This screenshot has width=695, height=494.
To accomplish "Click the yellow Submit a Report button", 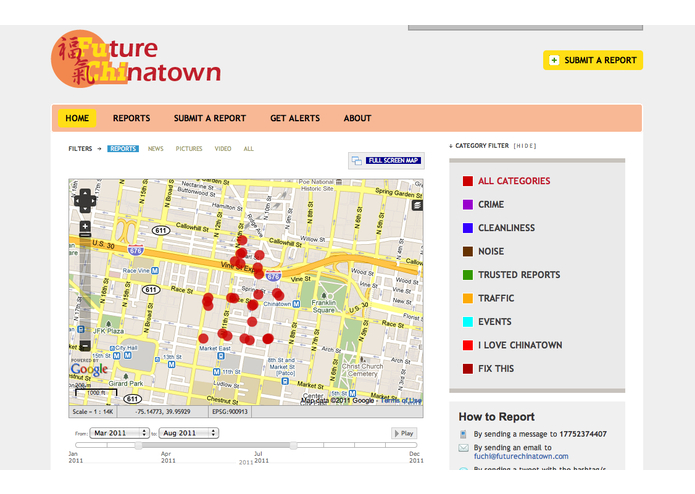I will pyautogui.click(x=593, y=60).
